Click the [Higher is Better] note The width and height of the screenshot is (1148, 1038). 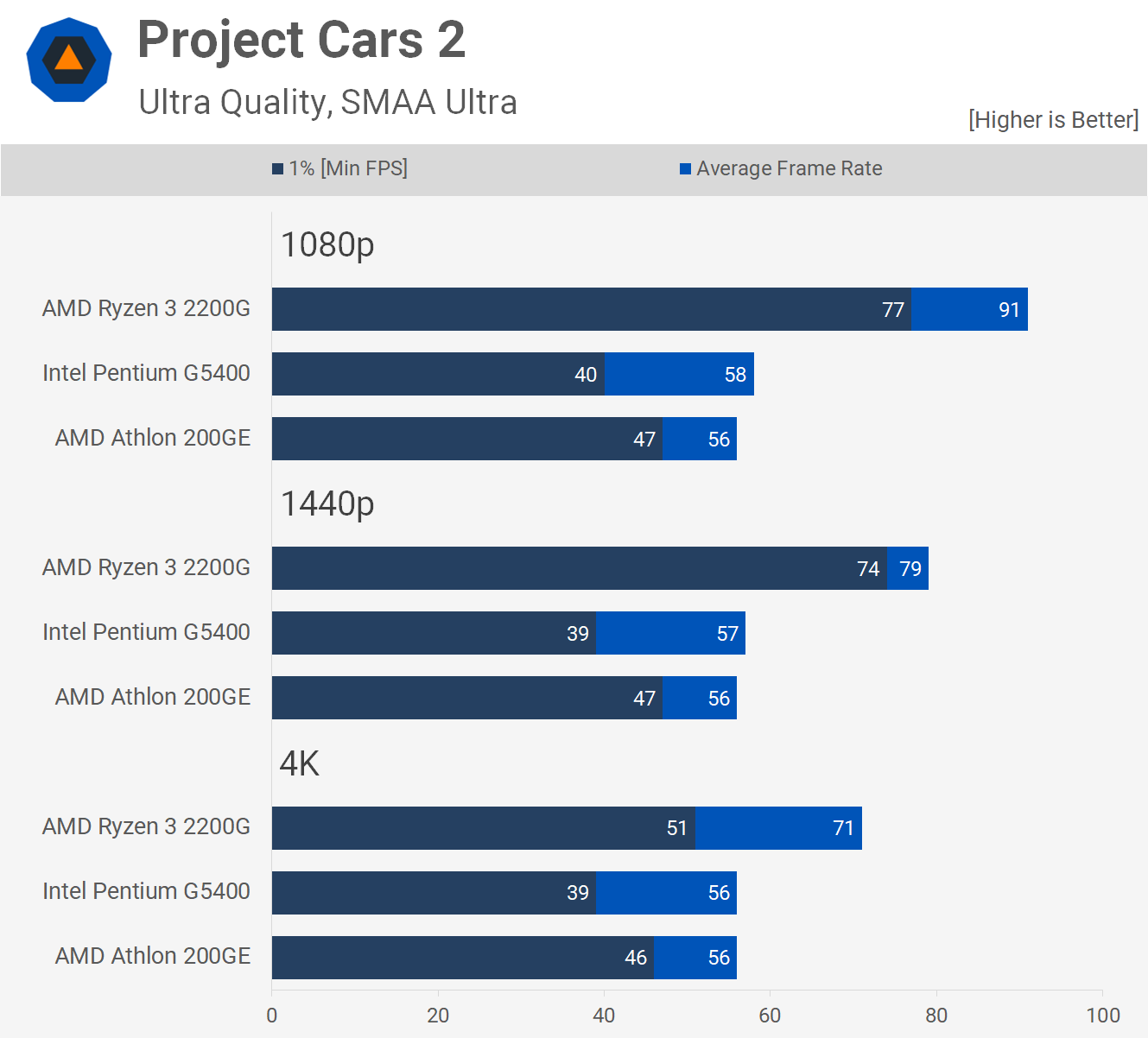(x=1053, y=120)
